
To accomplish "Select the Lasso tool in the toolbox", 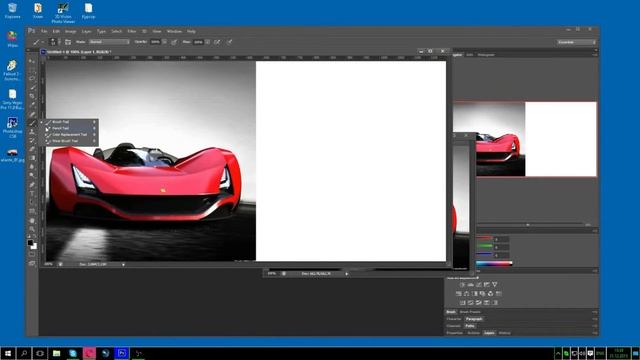I will pyautogui.click(x=32, y=78).
